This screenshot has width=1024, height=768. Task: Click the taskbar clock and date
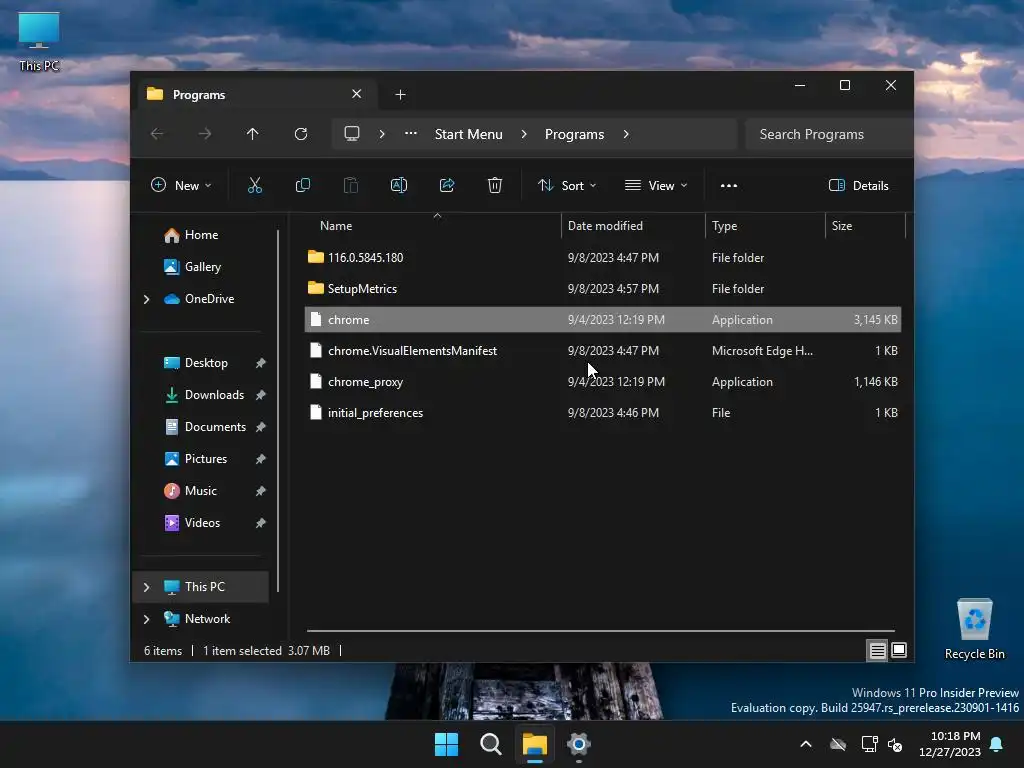tap(950, 744)
